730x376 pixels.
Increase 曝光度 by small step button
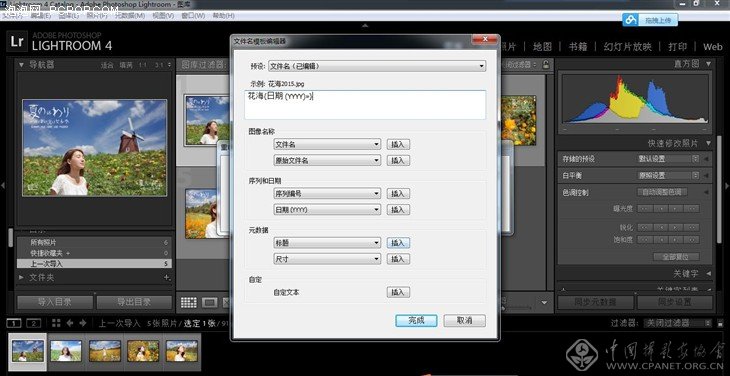point(676,208)
